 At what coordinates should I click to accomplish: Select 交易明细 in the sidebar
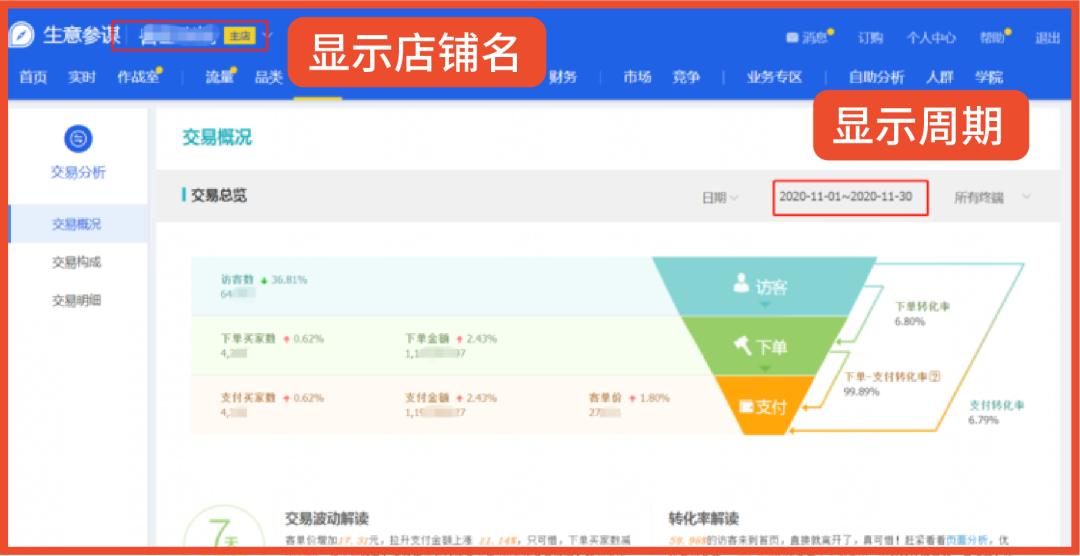pyautogui.click(x=77, y=300)
